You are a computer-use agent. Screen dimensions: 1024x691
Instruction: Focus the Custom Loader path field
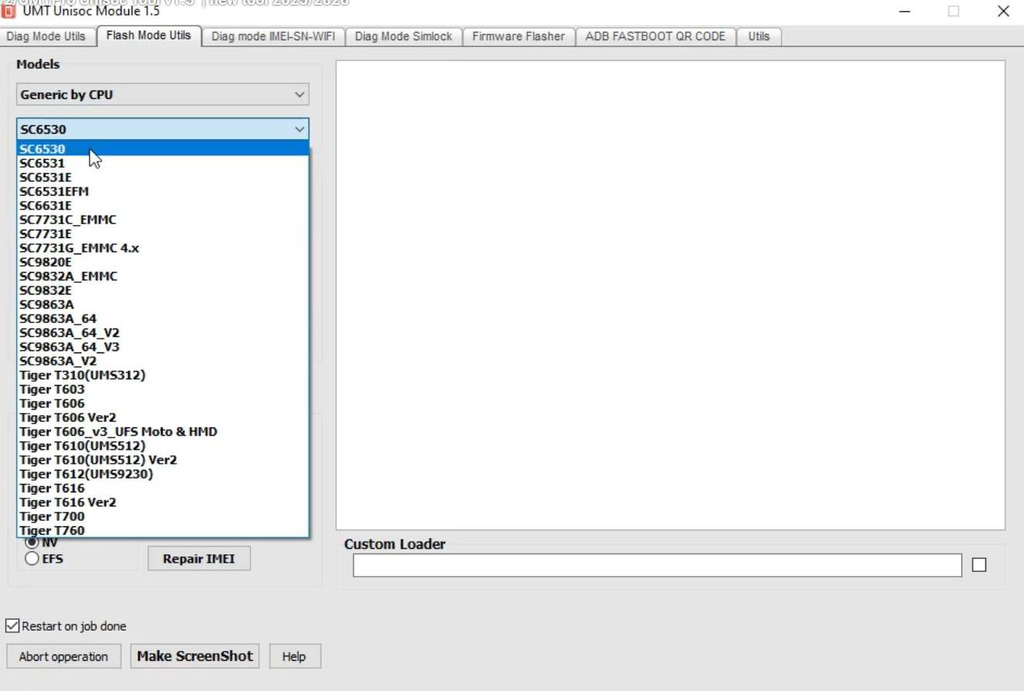click(657, 565)
